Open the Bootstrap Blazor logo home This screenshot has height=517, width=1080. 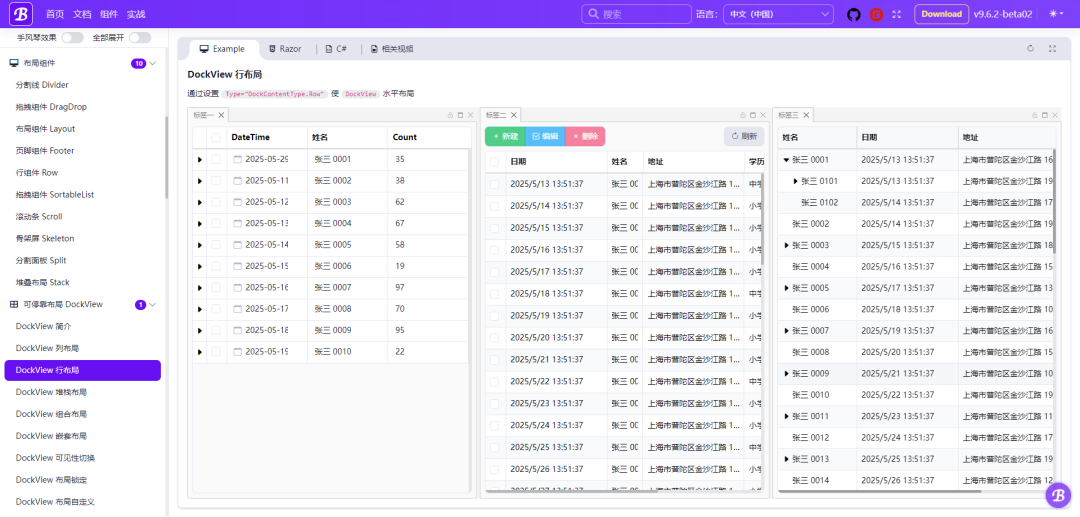21,14
